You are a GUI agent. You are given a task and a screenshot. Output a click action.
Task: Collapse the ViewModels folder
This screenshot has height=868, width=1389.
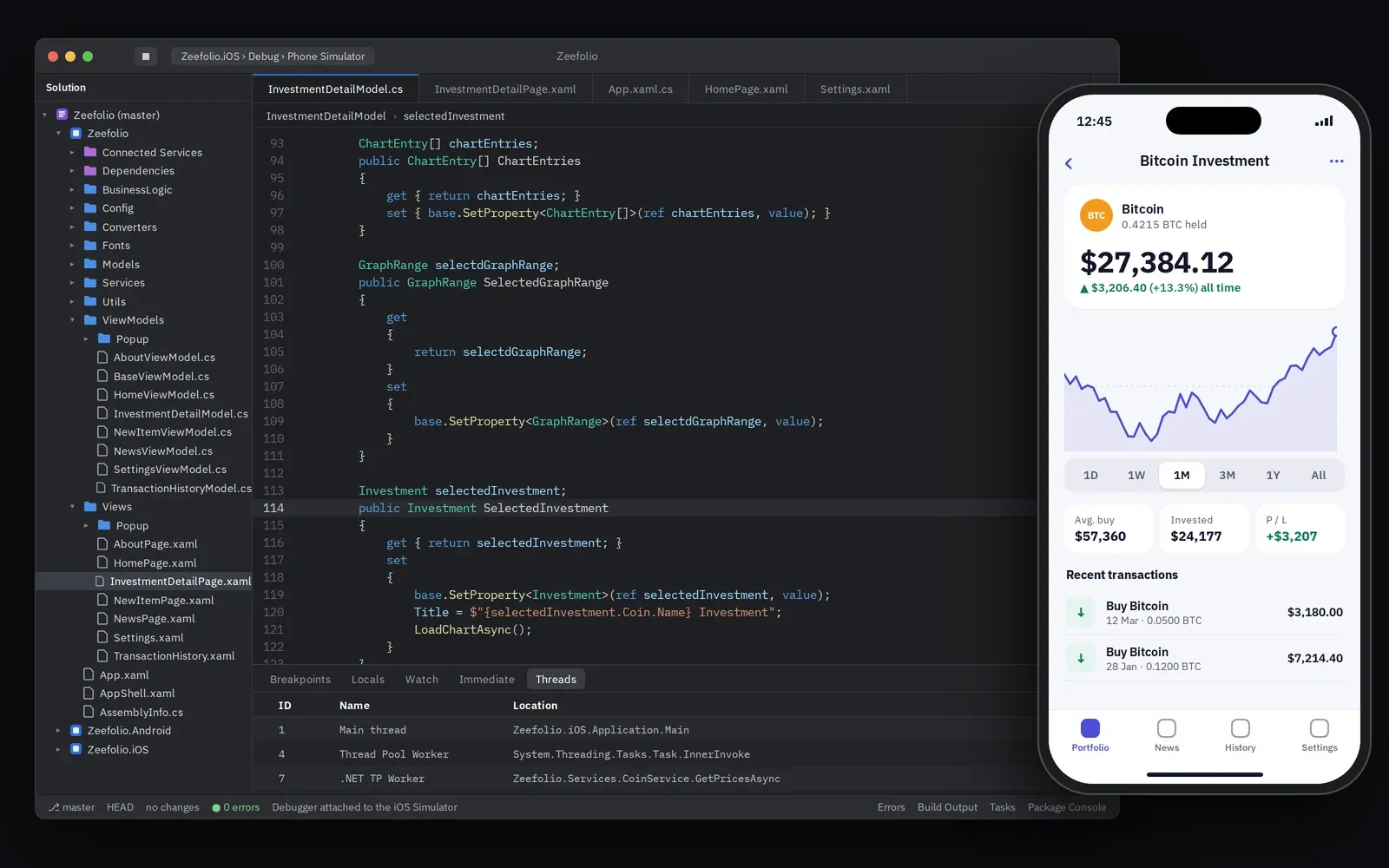point(72,320)
